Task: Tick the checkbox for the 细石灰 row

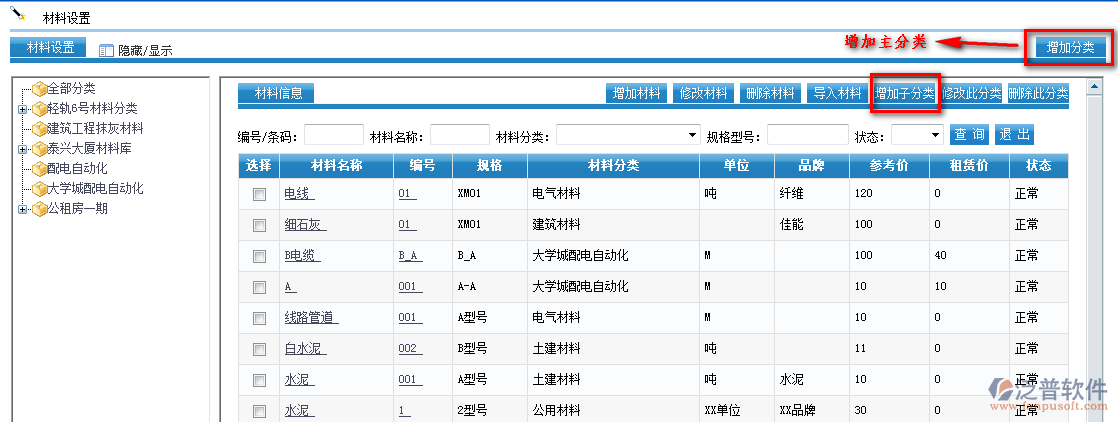Action: pos(259,226)
